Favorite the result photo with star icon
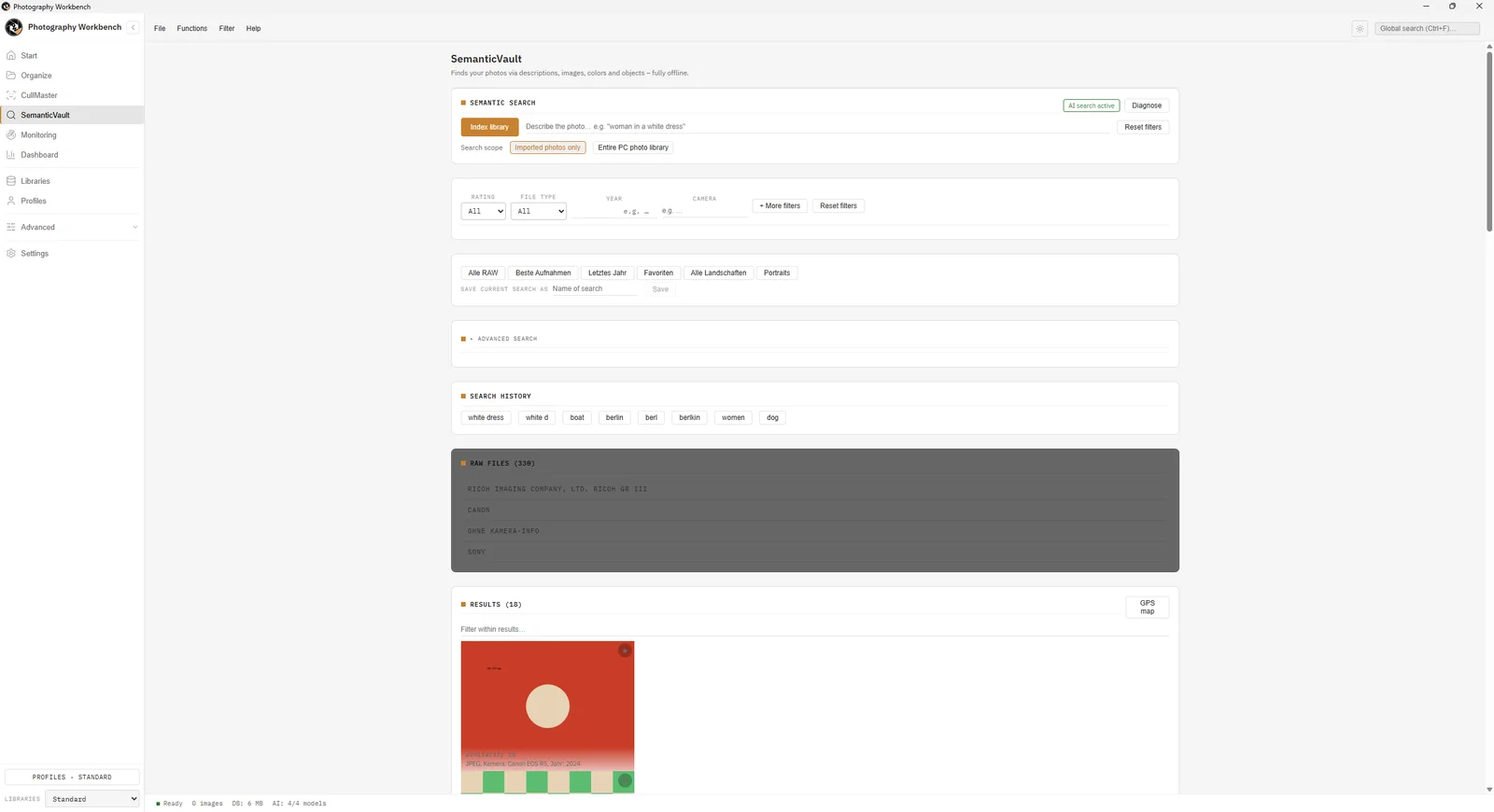Screen dimensions: 1494x812 coord(625,651)
